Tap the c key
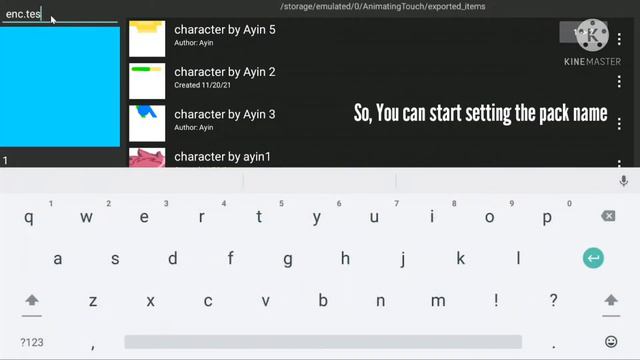The height and width of the screenshot is (360, 640). 208,301
